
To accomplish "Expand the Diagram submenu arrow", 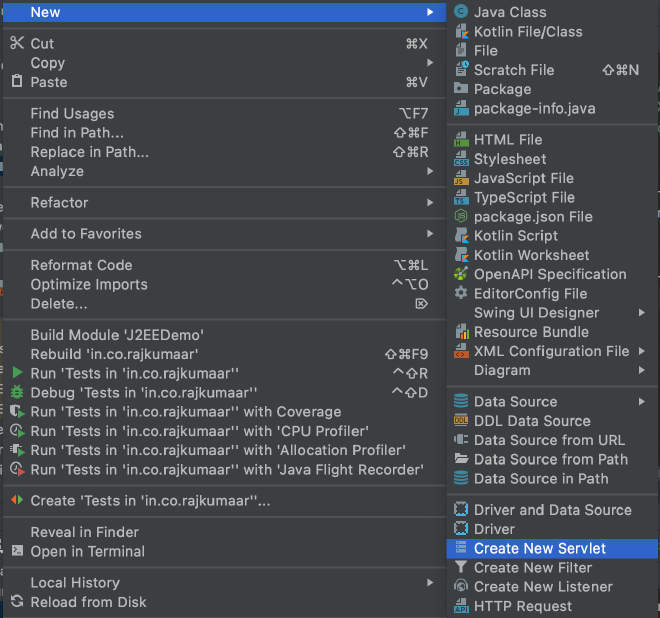I will pyautogui.click(x=641, y=370).
